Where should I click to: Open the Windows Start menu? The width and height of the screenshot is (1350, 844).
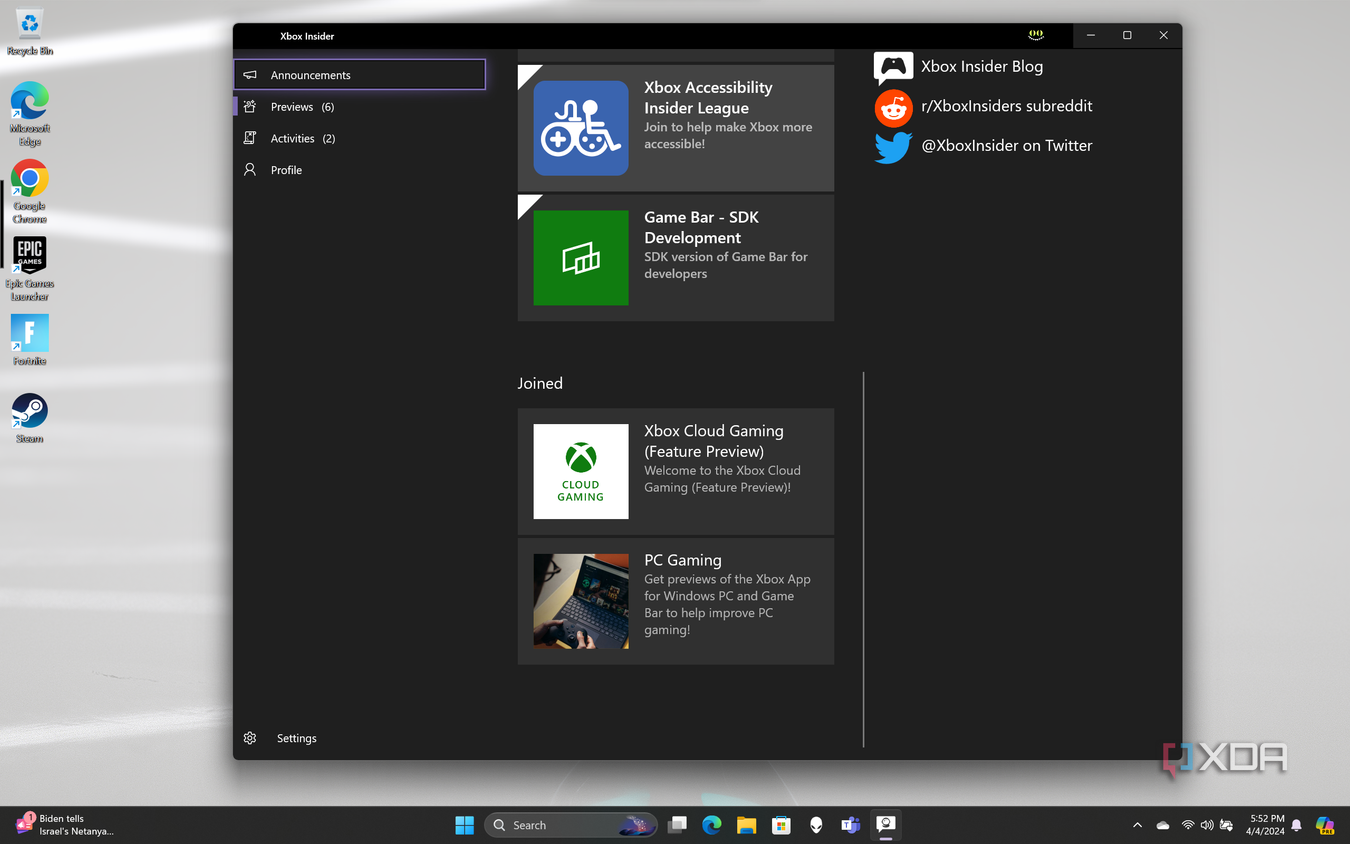click(465, 825)
